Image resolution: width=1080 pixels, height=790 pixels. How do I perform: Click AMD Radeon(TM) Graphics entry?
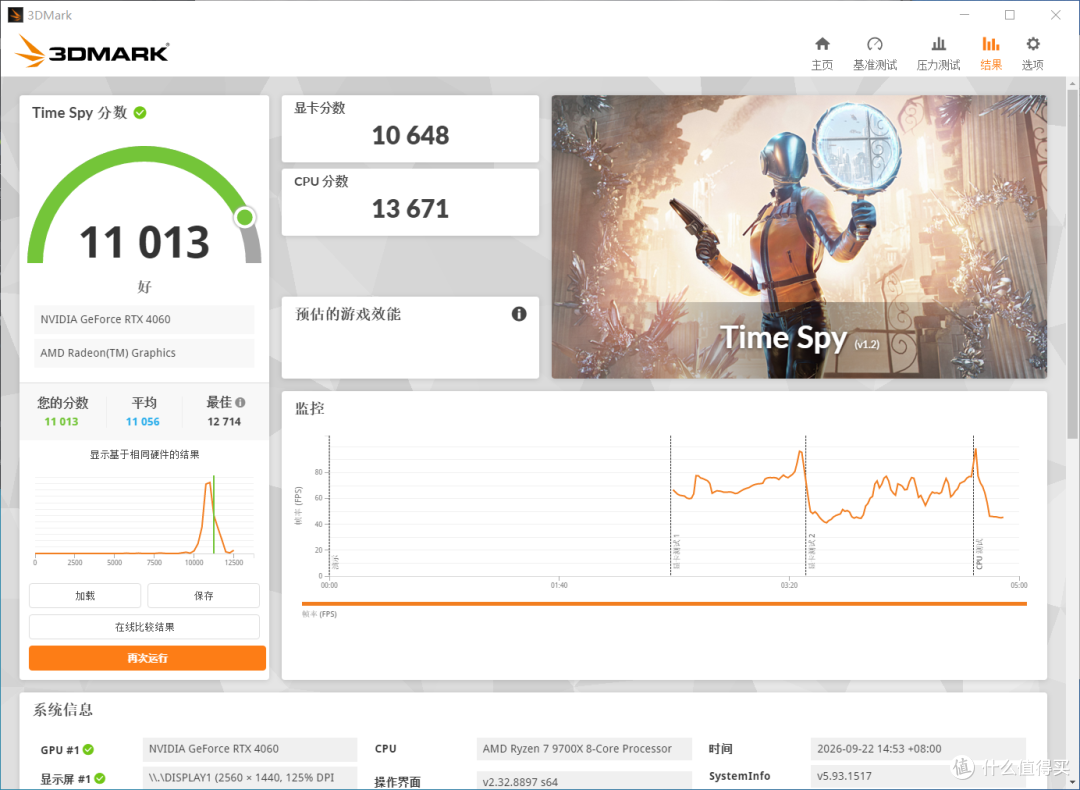click(x=144, y=353)
